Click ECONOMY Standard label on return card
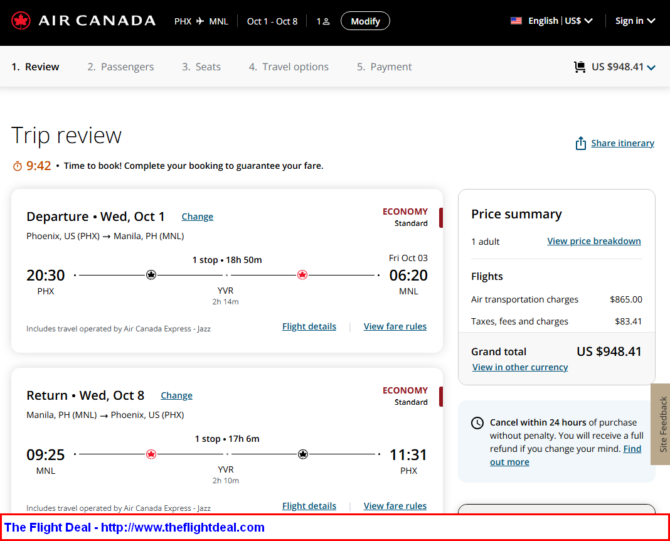Screen dimensions: 670x541 click(x=405, y=396)
